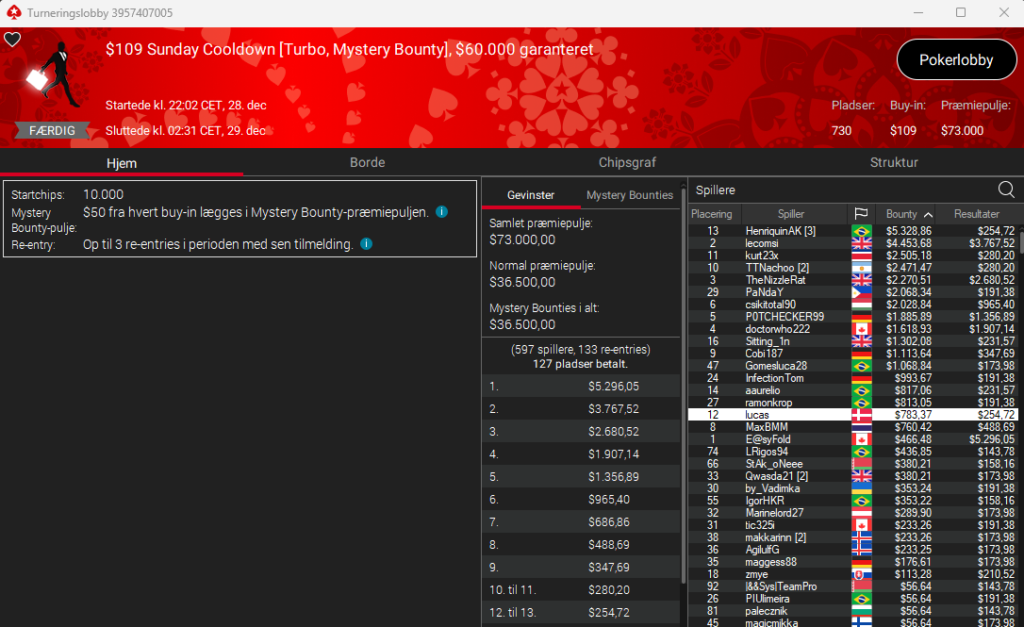The width and height of the screenshot is (1024, 627).
Task: Open the Struktur tab
Action: pyautogui.click(x=893, y=162)
